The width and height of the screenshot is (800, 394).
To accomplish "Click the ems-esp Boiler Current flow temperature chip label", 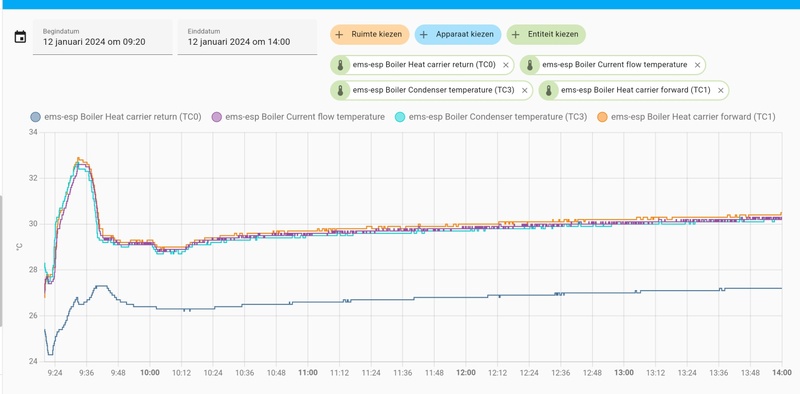I will point(615,65).
